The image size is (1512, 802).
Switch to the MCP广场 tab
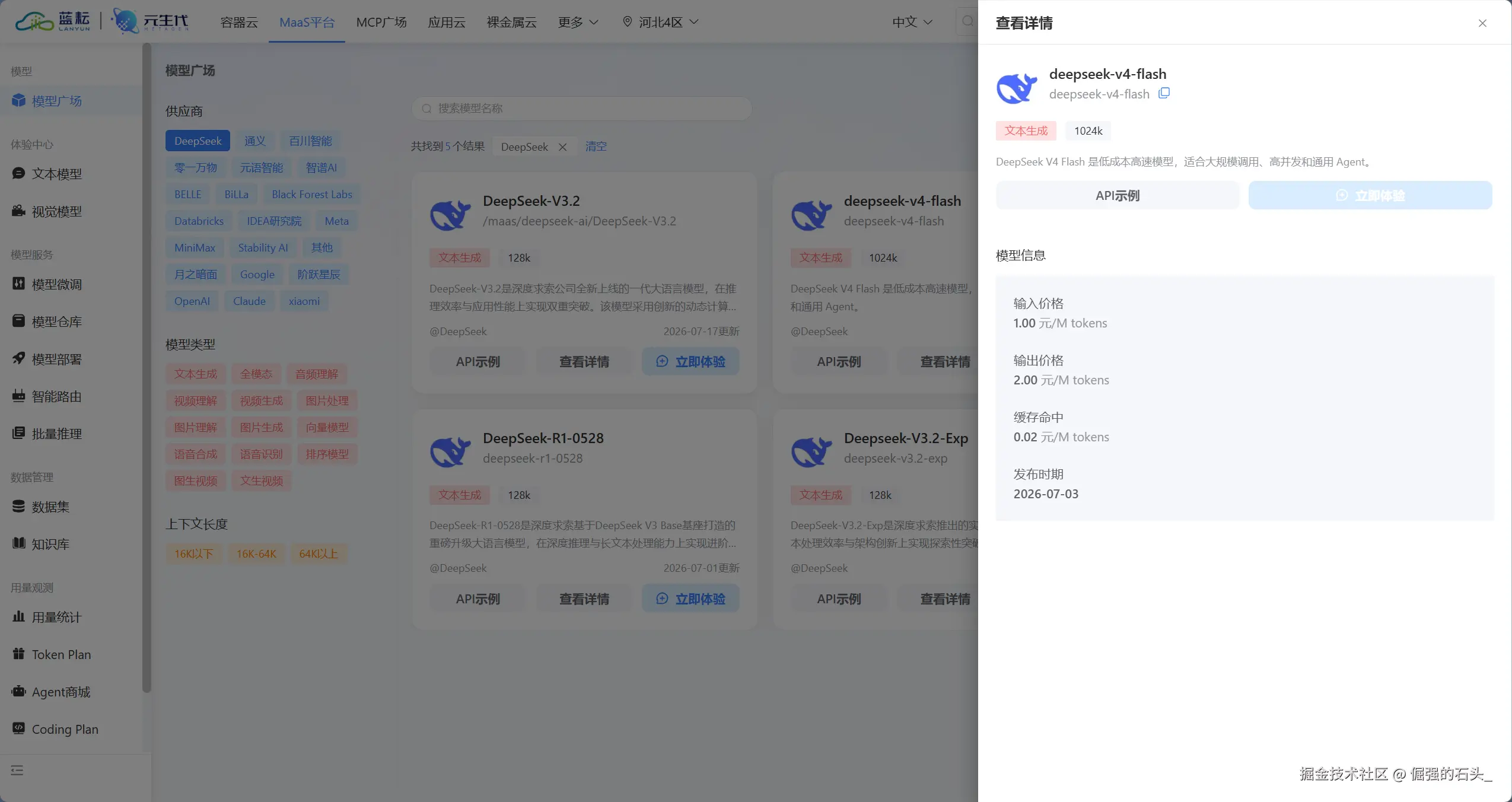[381, 22]
